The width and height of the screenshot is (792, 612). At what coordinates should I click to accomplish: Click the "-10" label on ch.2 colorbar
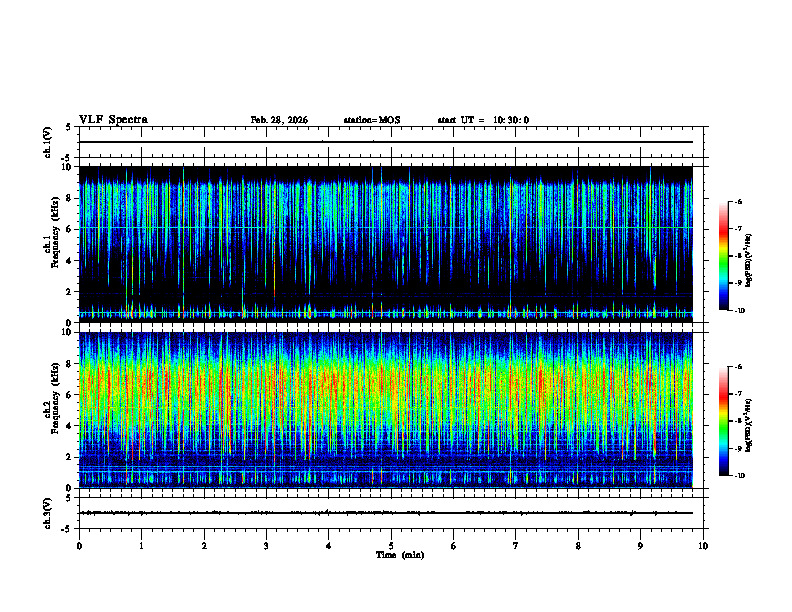(739, 476)
